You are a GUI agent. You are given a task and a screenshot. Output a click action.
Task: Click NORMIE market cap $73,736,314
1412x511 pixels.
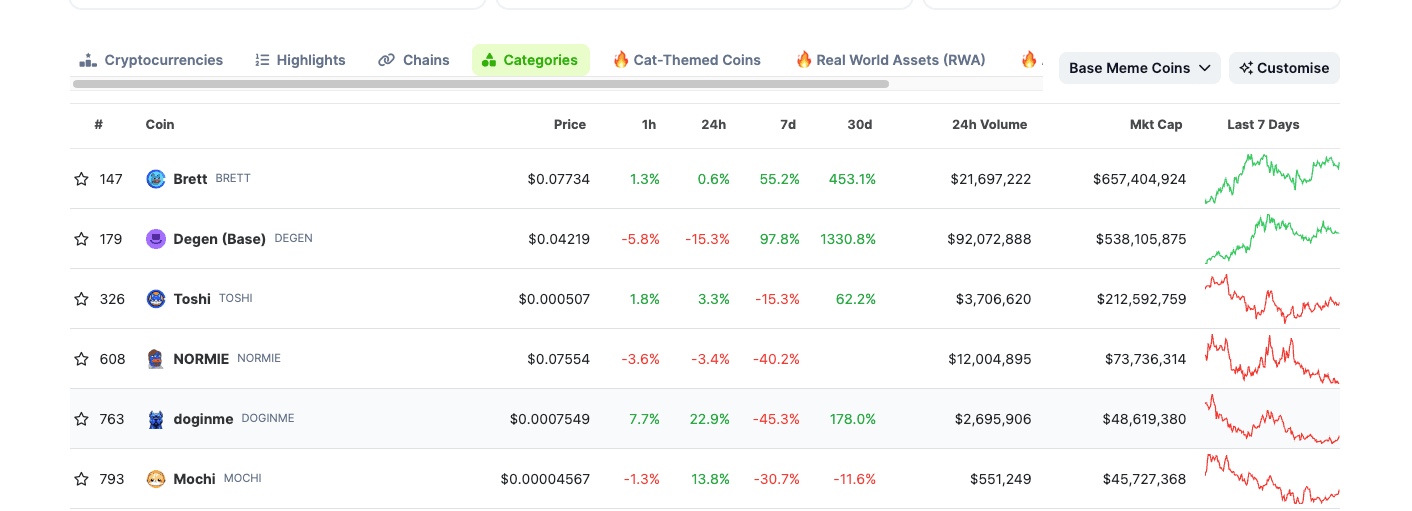pos(1146,359)
